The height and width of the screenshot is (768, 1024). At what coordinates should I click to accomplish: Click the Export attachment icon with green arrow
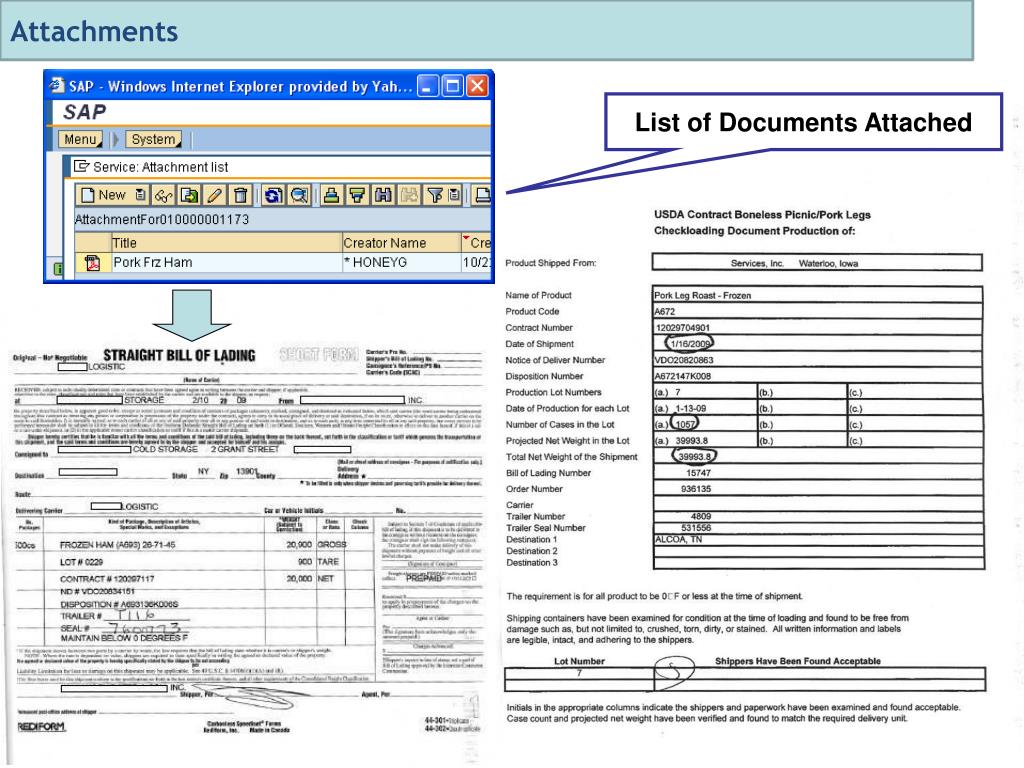[x=189, y=195]
